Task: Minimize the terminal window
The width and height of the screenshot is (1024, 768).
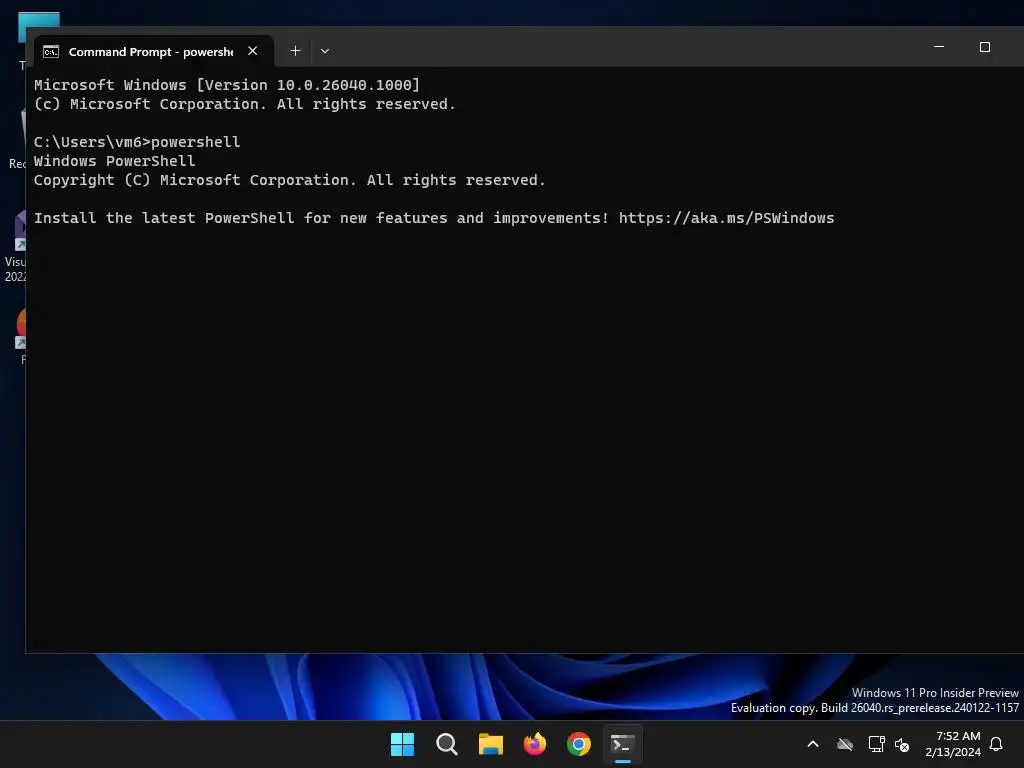Action: point(938,47)
